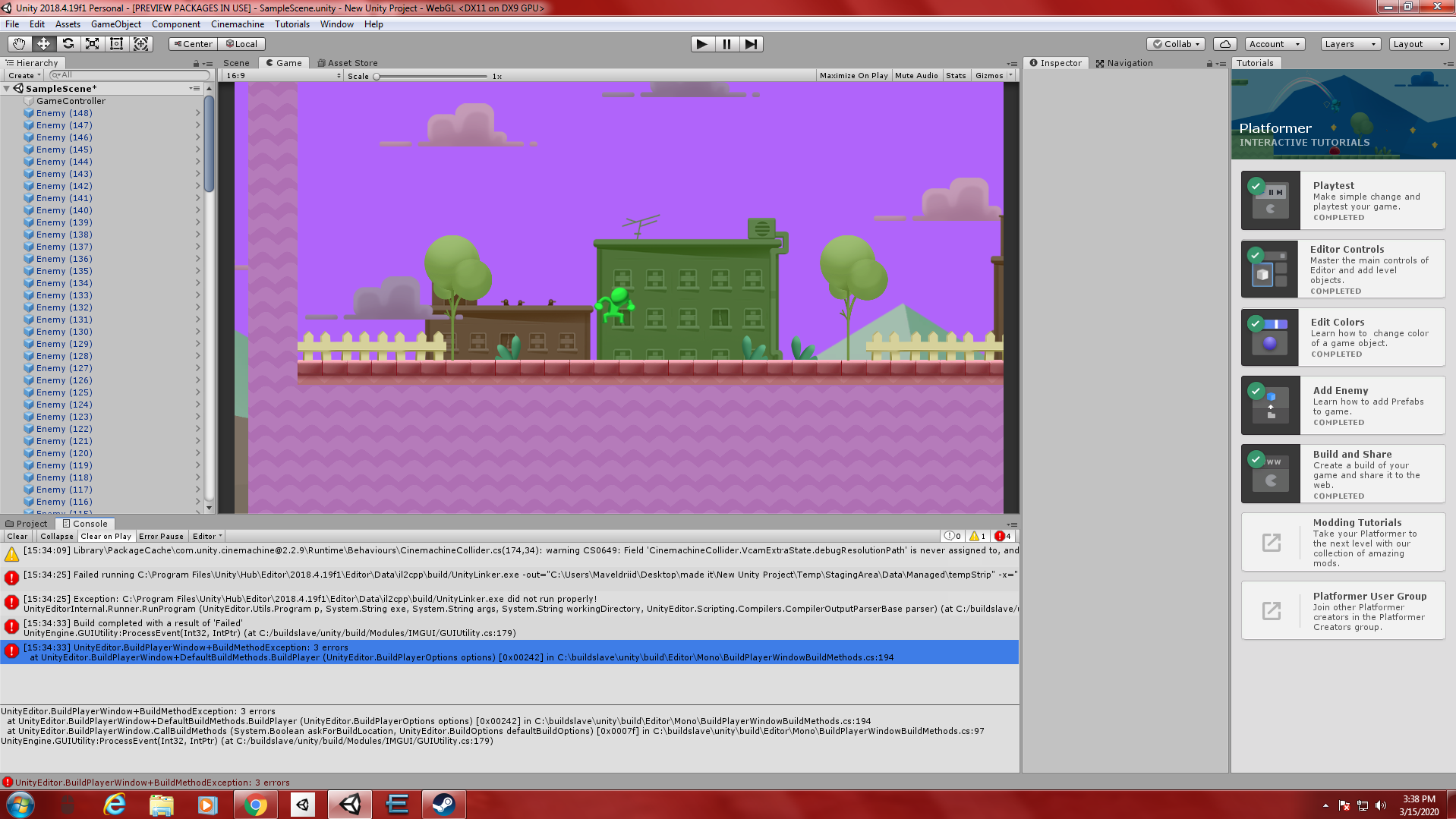Open the Gizmos dropdown arrow

(x=1010, y=76)
